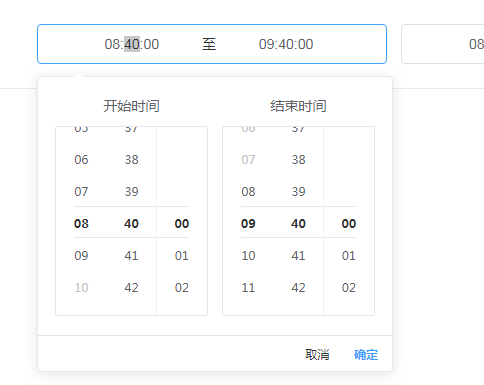Select minute 39 in start time
The image size is (484, 385).
[x=131, y=192]
